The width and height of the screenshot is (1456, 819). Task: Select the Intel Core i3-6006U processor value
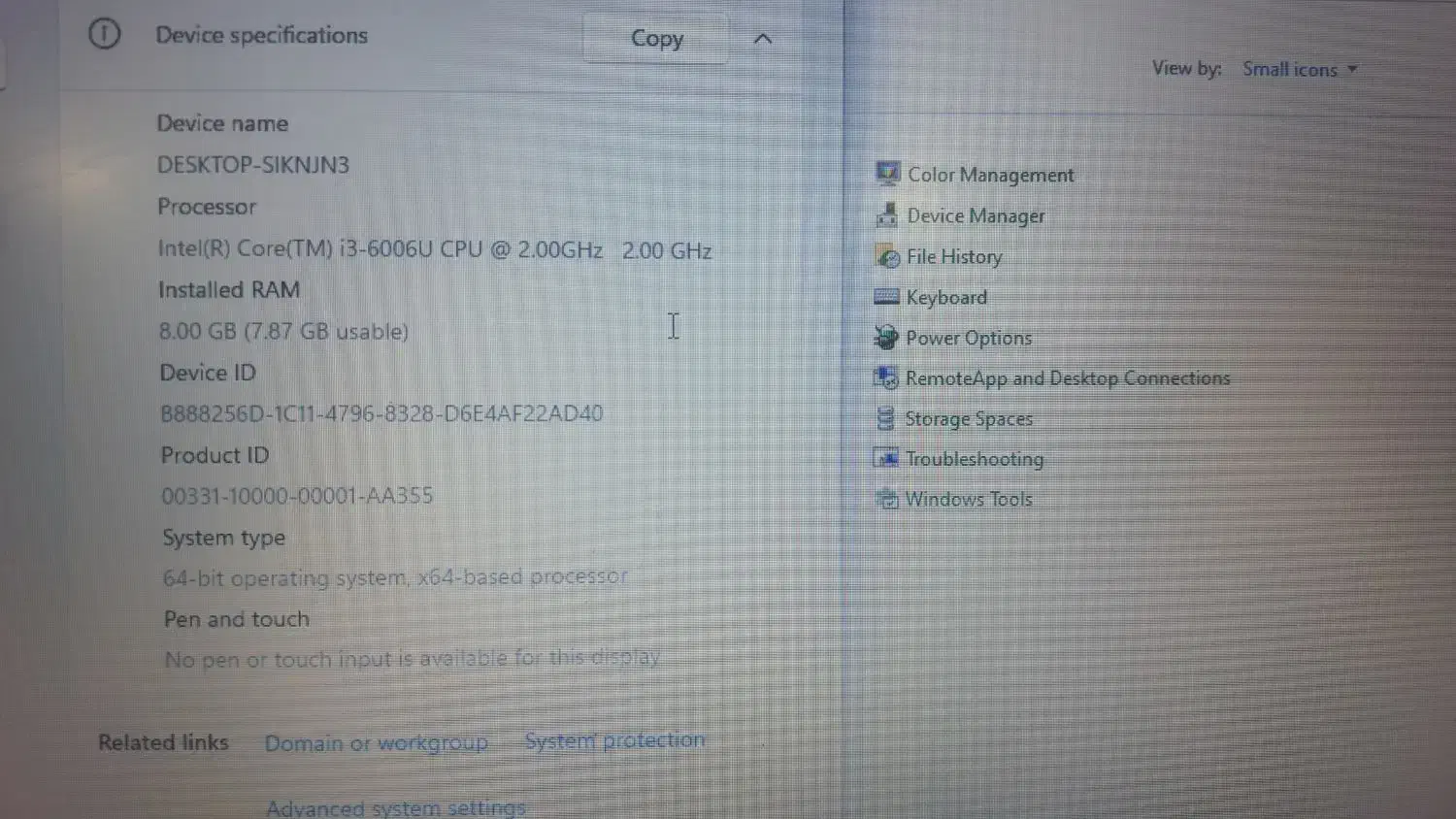click(x=435, y=249)
